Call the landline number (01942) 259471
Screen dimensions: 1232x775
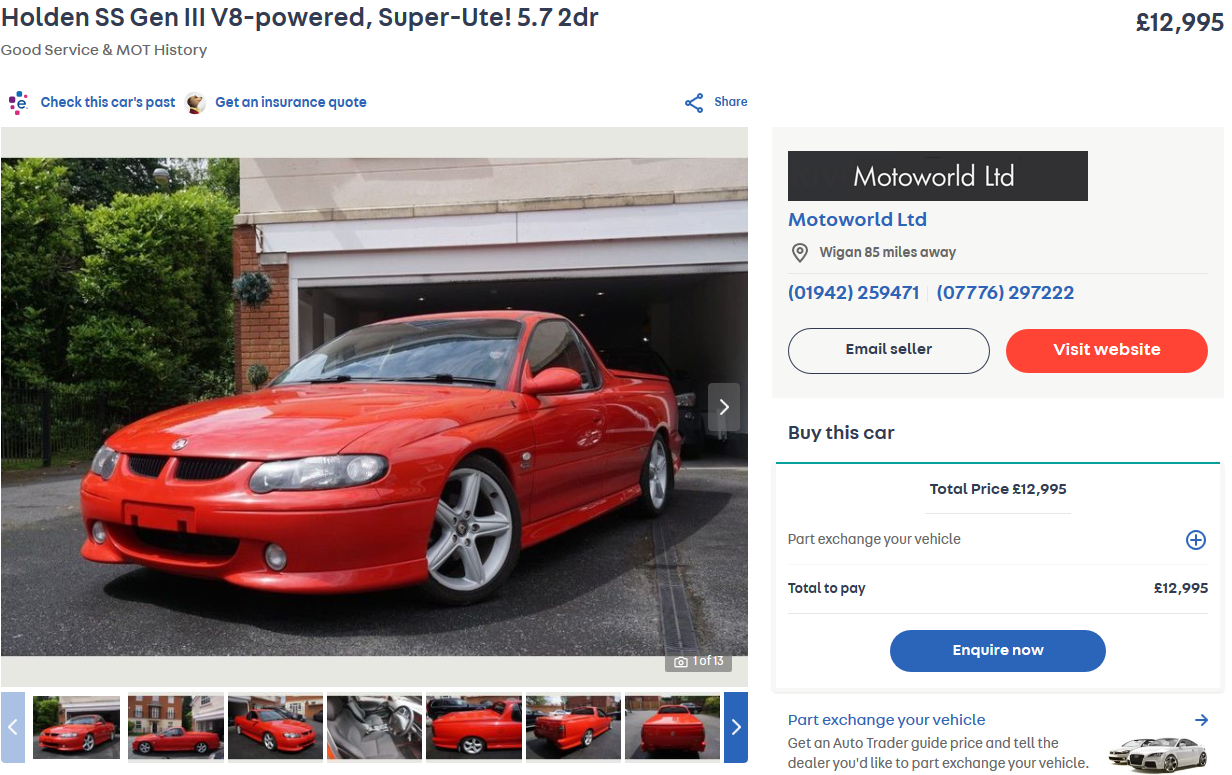(853, 293)
